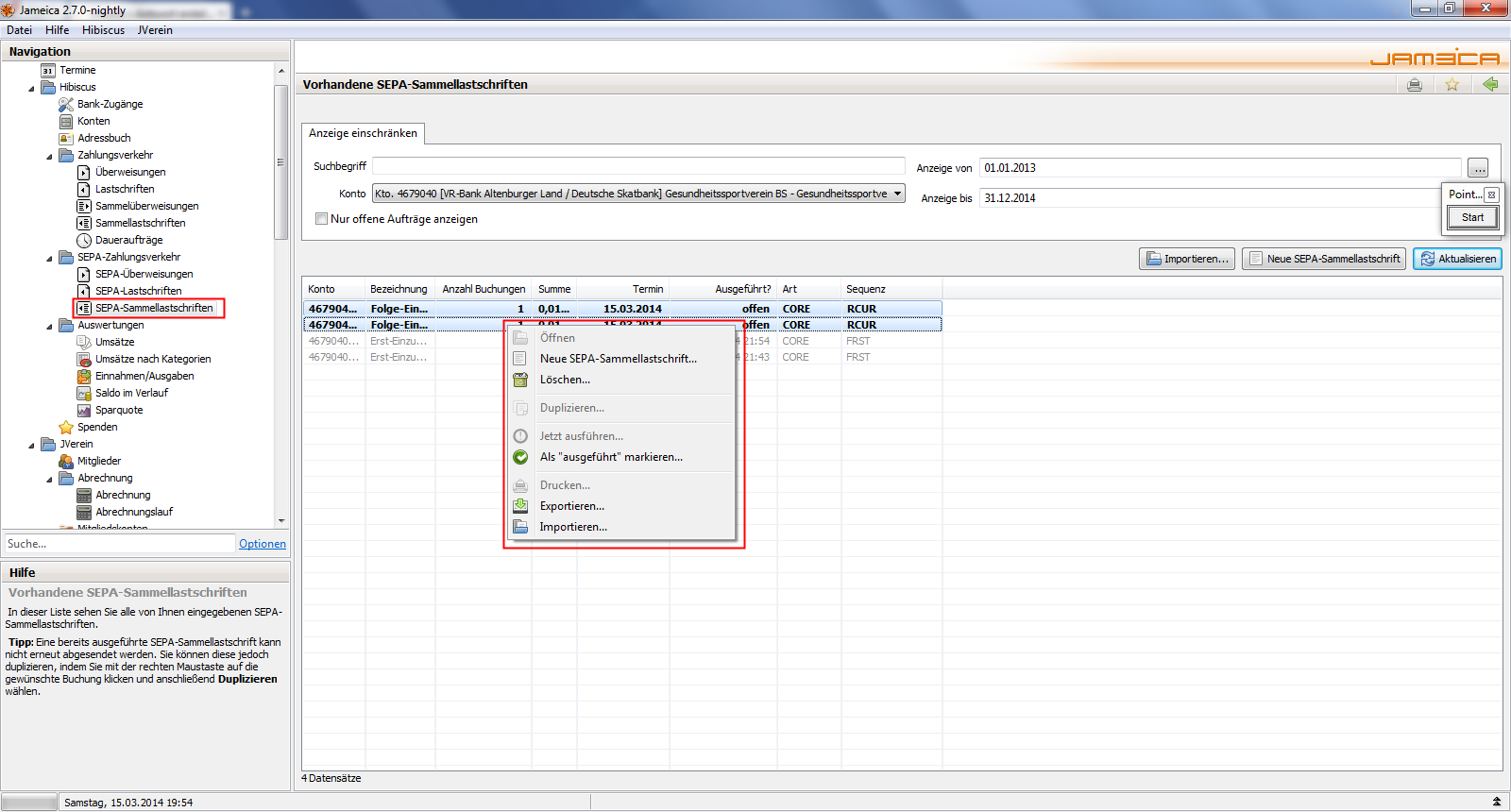Click the print icon in the header

coord(1415,85)
